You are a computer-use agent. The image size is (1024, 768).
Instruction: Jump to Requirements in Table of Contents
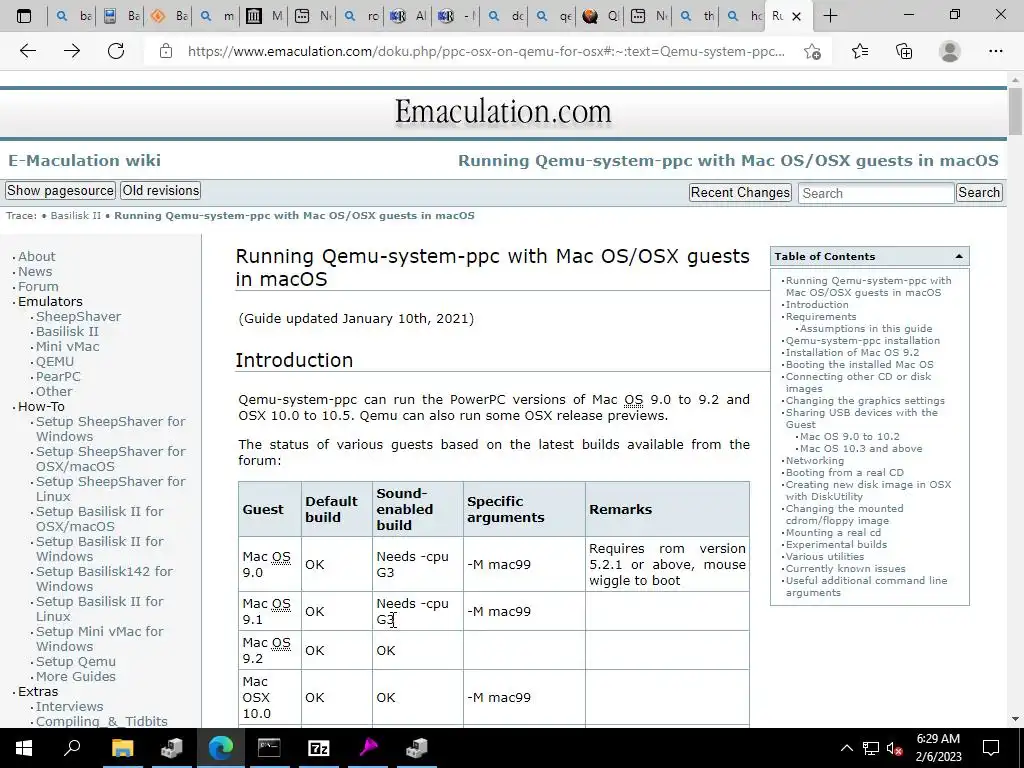click(821, 317)
